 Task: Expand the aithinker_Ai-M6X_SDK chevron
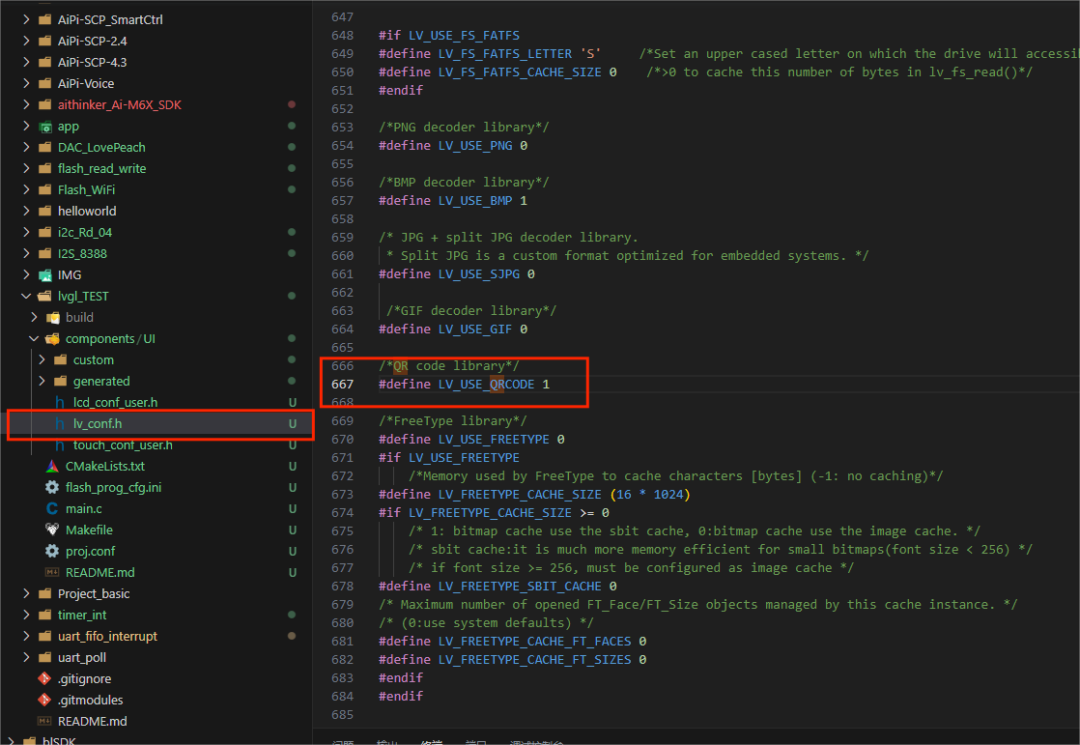[26, 105]
